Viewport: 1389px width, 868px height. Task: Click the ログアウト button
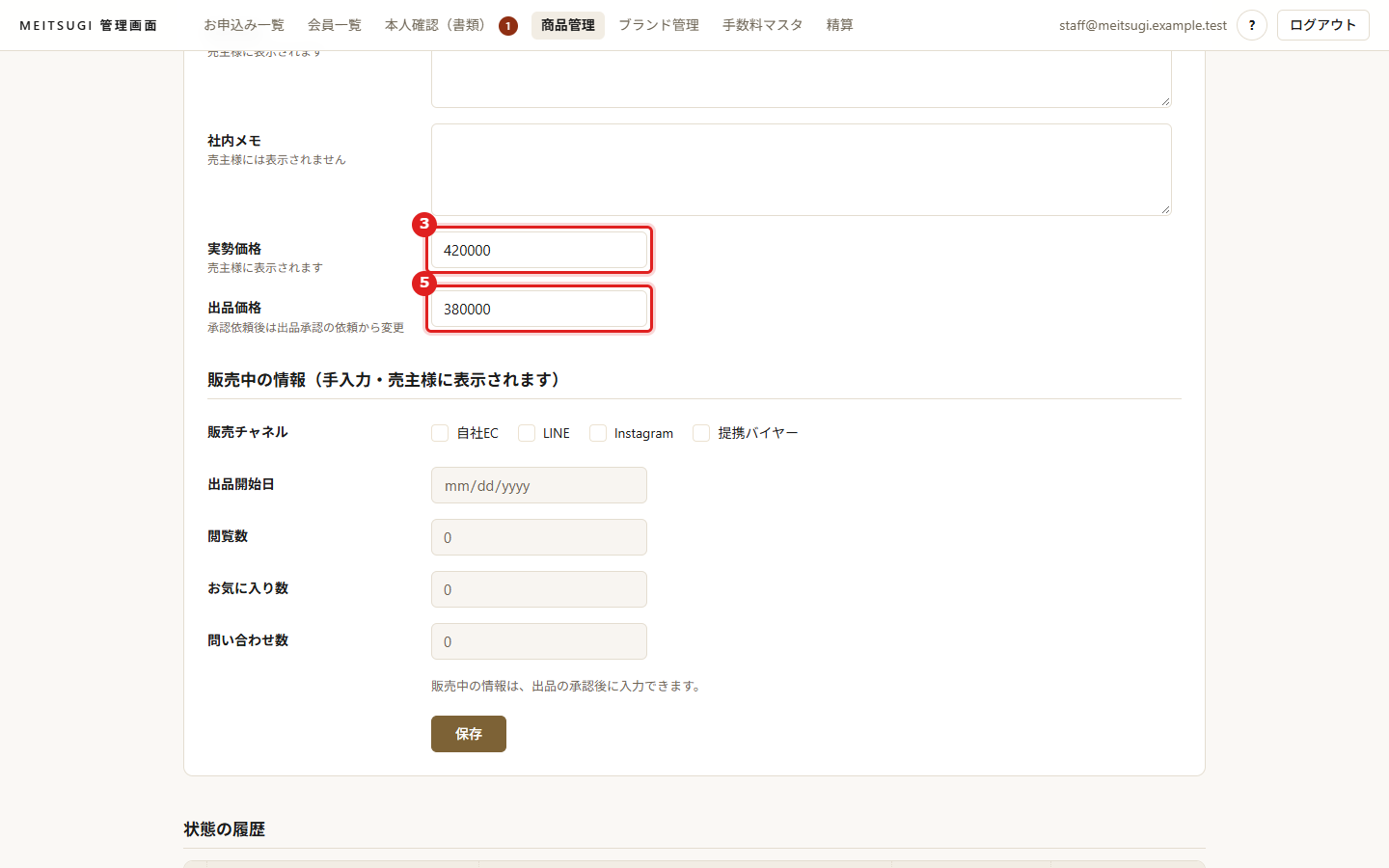point(1322,25)
